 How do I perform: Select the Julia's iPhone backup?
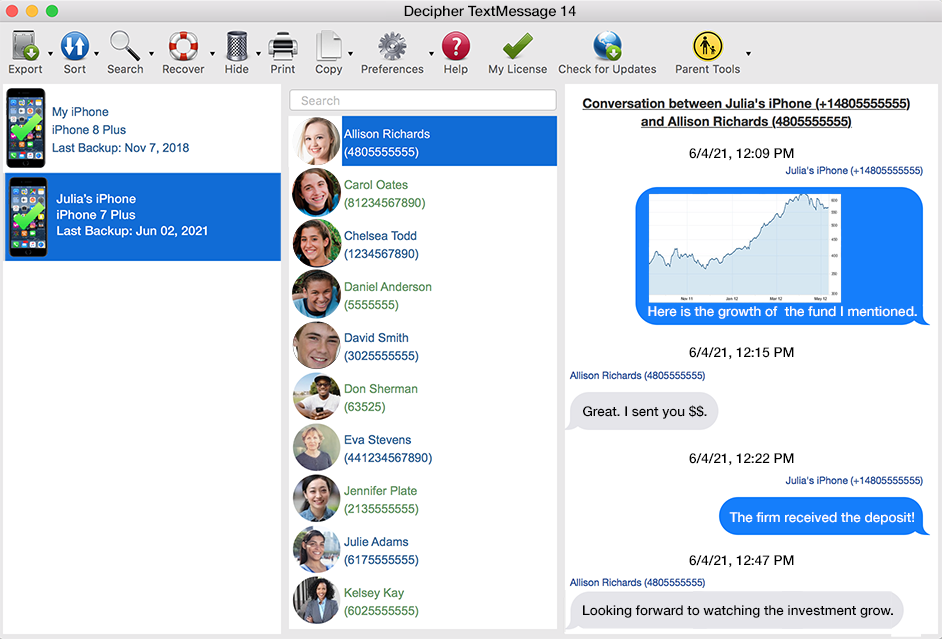[140, 216]
